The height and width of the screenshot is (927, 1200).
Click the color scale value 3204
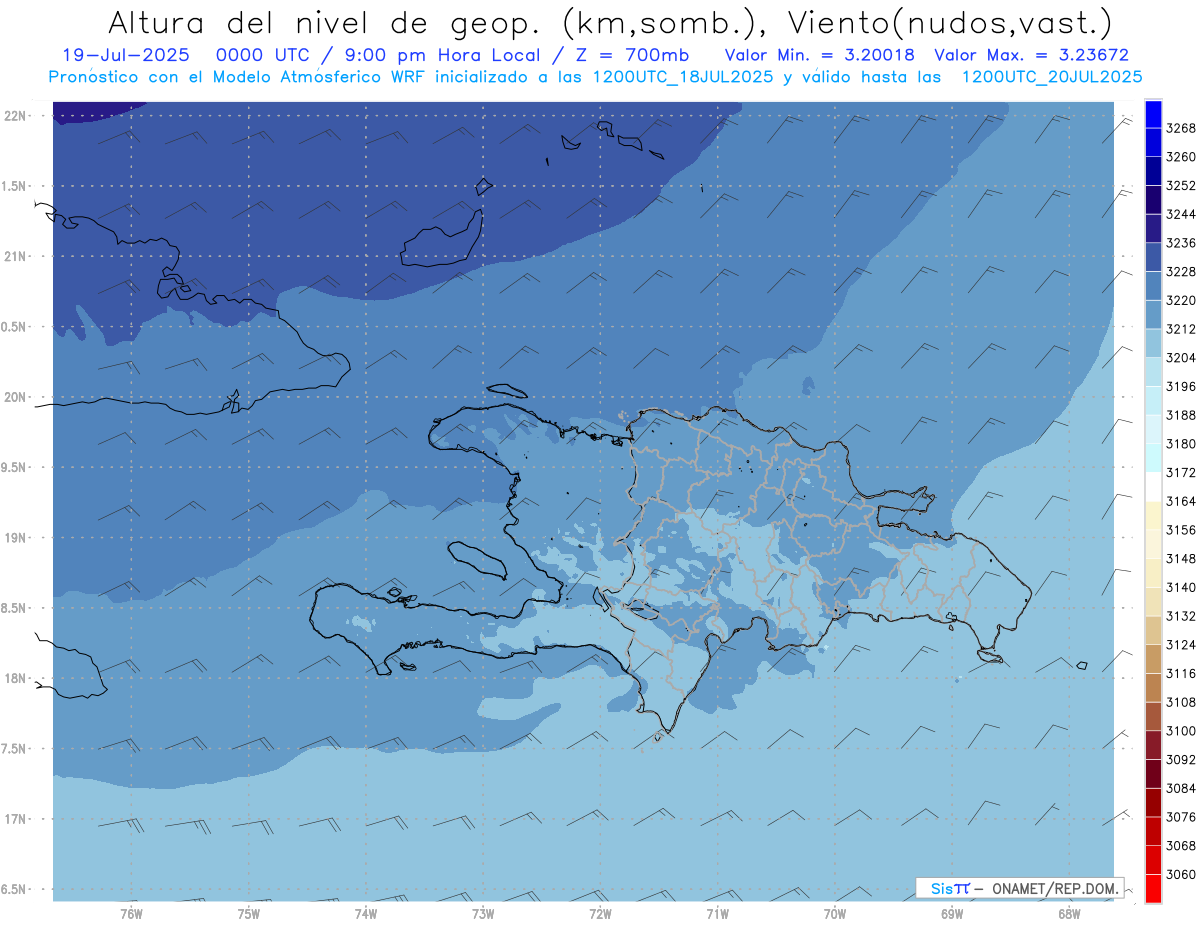pyautogui.click(x=1181, y=357)
